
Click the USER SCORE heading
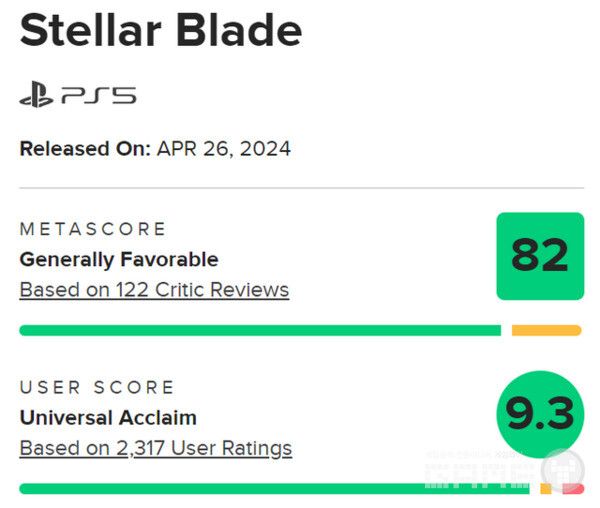click(97, 387)
